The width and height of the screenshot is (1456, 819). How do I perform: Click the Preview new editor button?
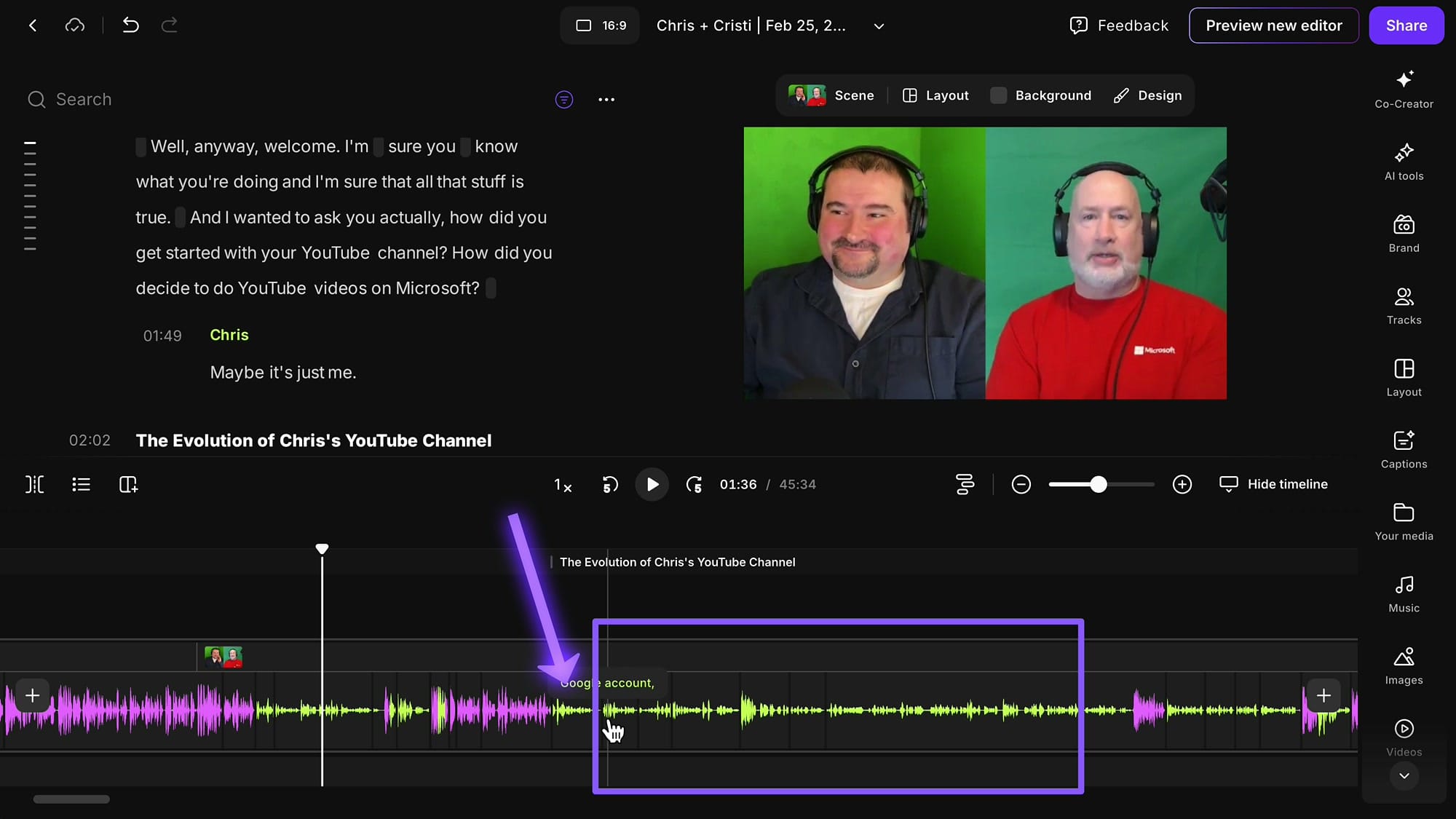pyautogui.click(x=1273, y=25)
